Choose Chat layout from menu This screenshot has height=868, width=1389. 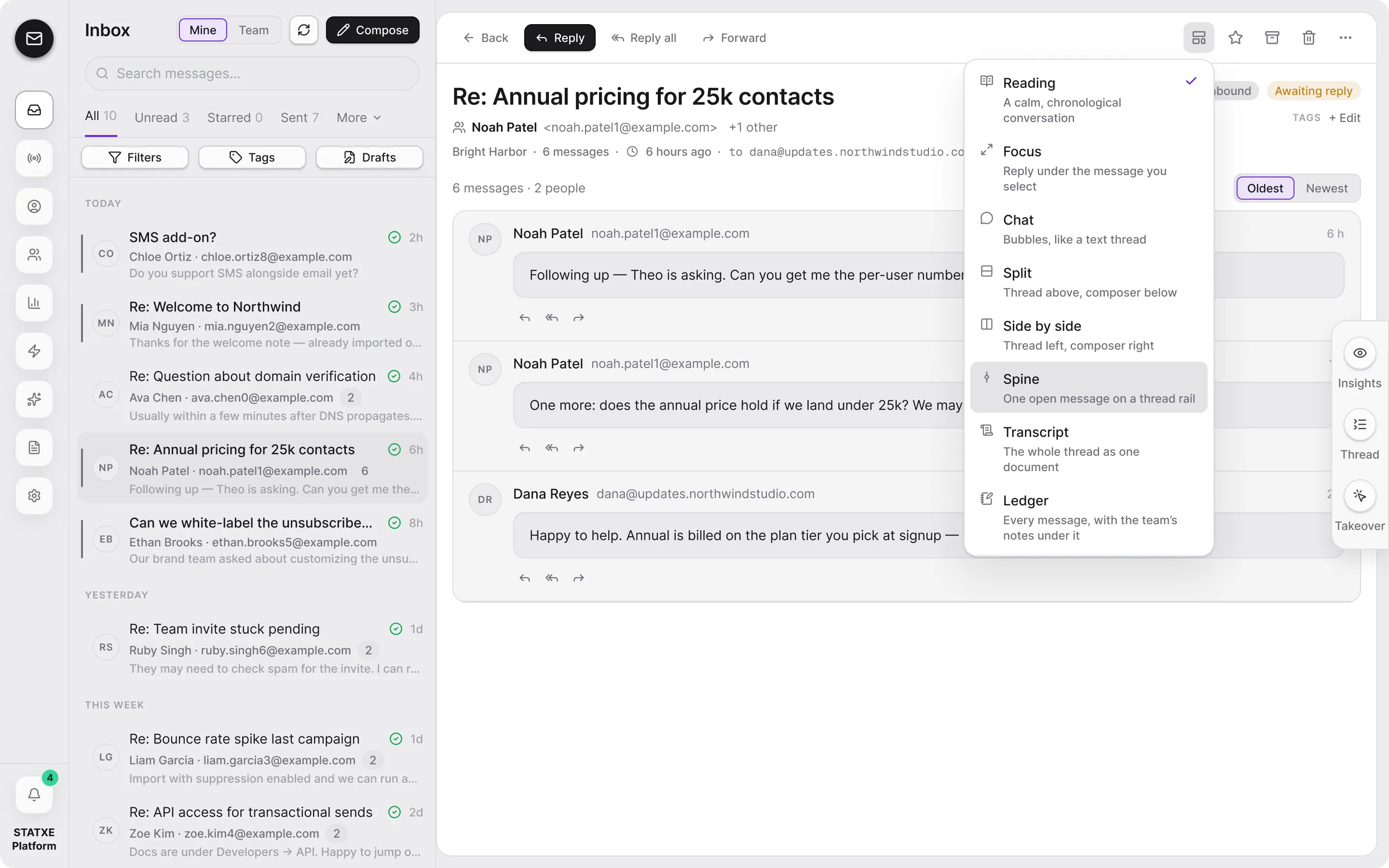click(1088, 229)
